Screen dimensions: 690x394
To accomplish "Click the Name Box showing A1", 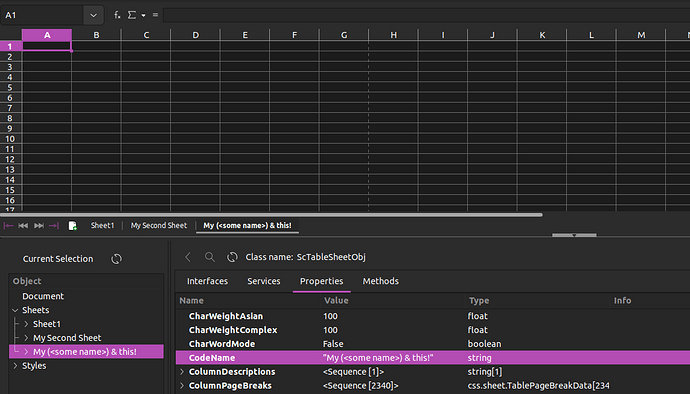I will tap(42, 15).
